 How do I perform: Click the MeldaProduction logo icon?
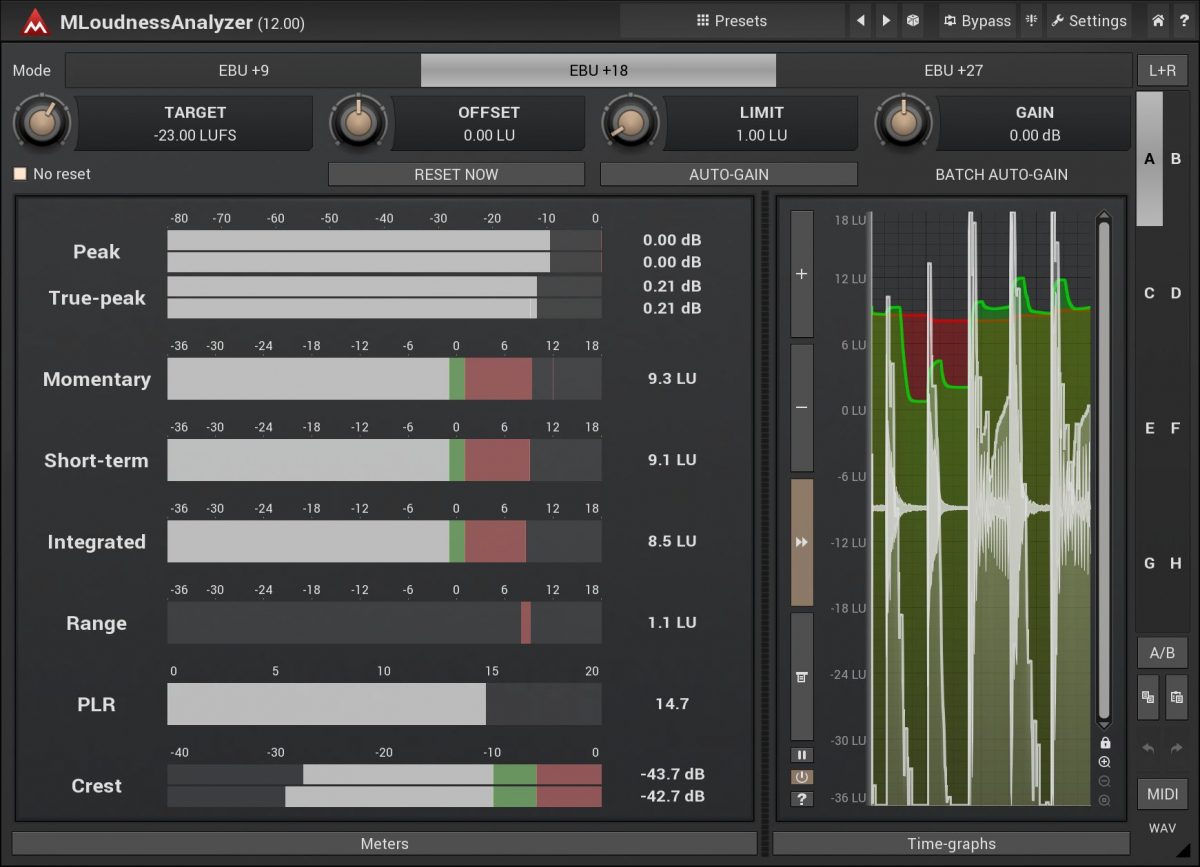35,21
